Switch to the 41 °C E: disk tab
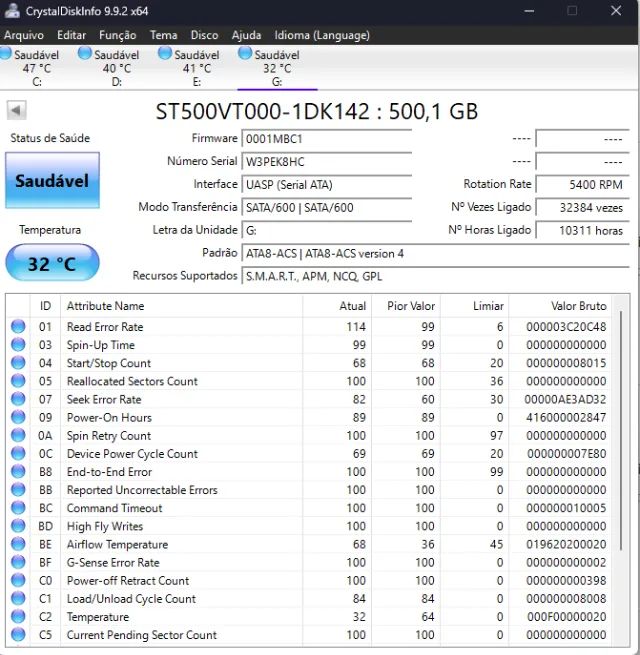 pos(196,68)
